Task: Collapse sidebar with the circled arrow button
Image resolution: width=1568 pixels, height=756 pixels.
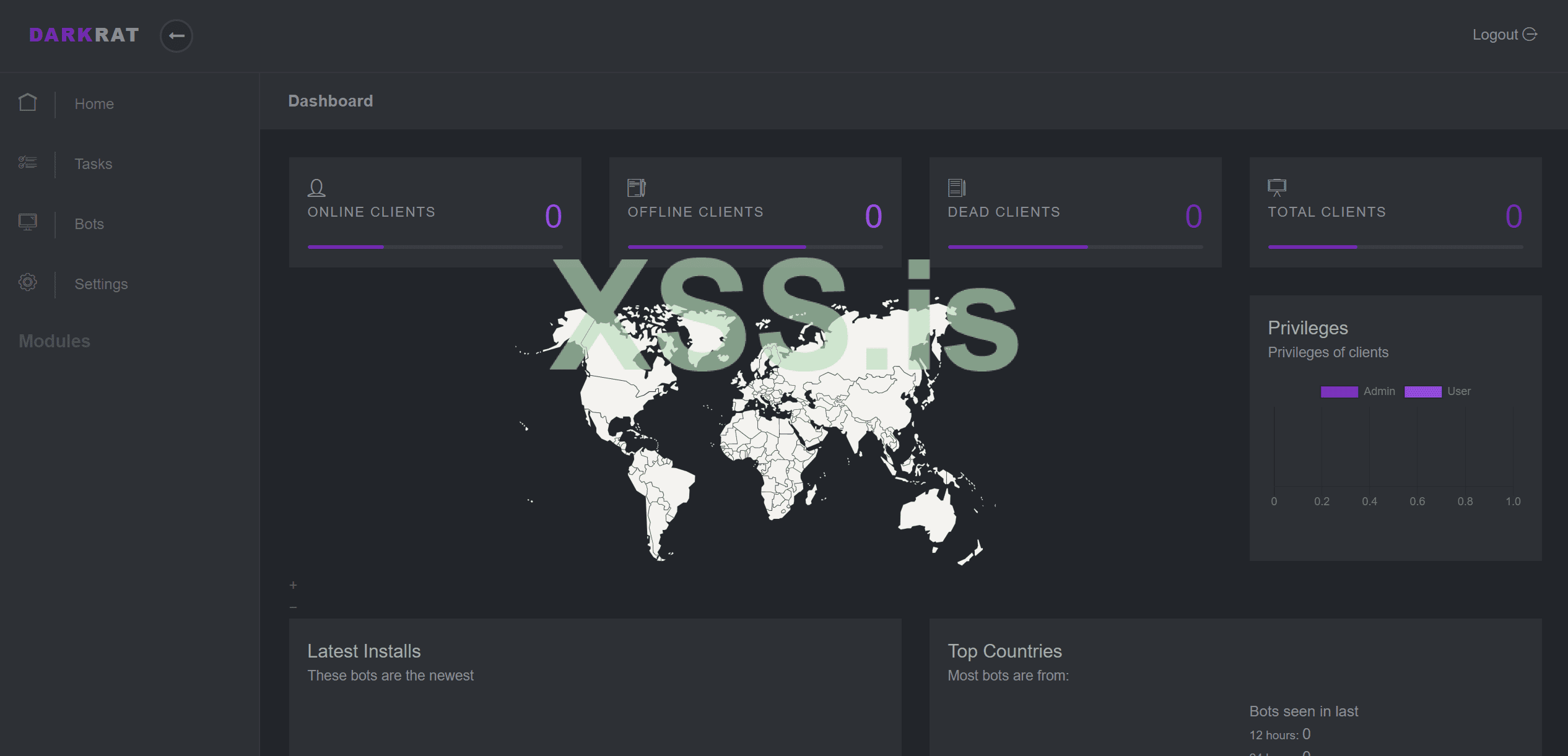Action: pyautogui.click(x=176, y=36)
